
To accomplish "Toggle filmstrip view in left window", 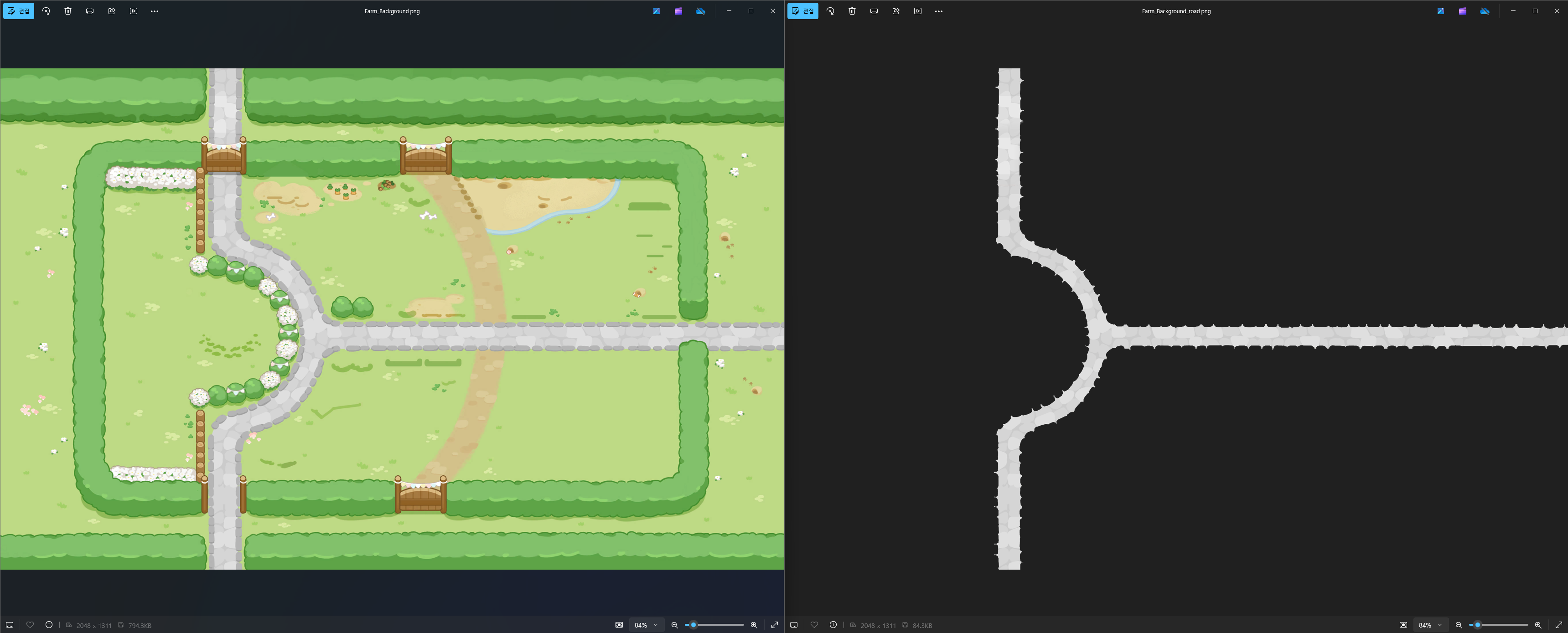I will [10, 625].
